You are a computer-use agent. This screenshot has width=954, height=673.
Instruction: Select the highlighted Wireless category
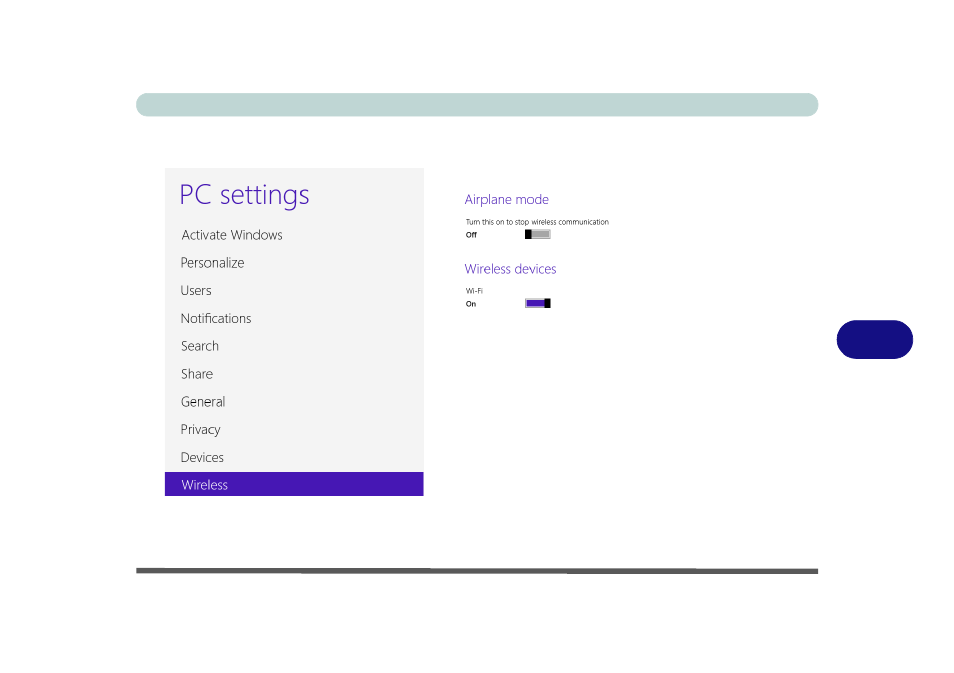pos(294,484)
